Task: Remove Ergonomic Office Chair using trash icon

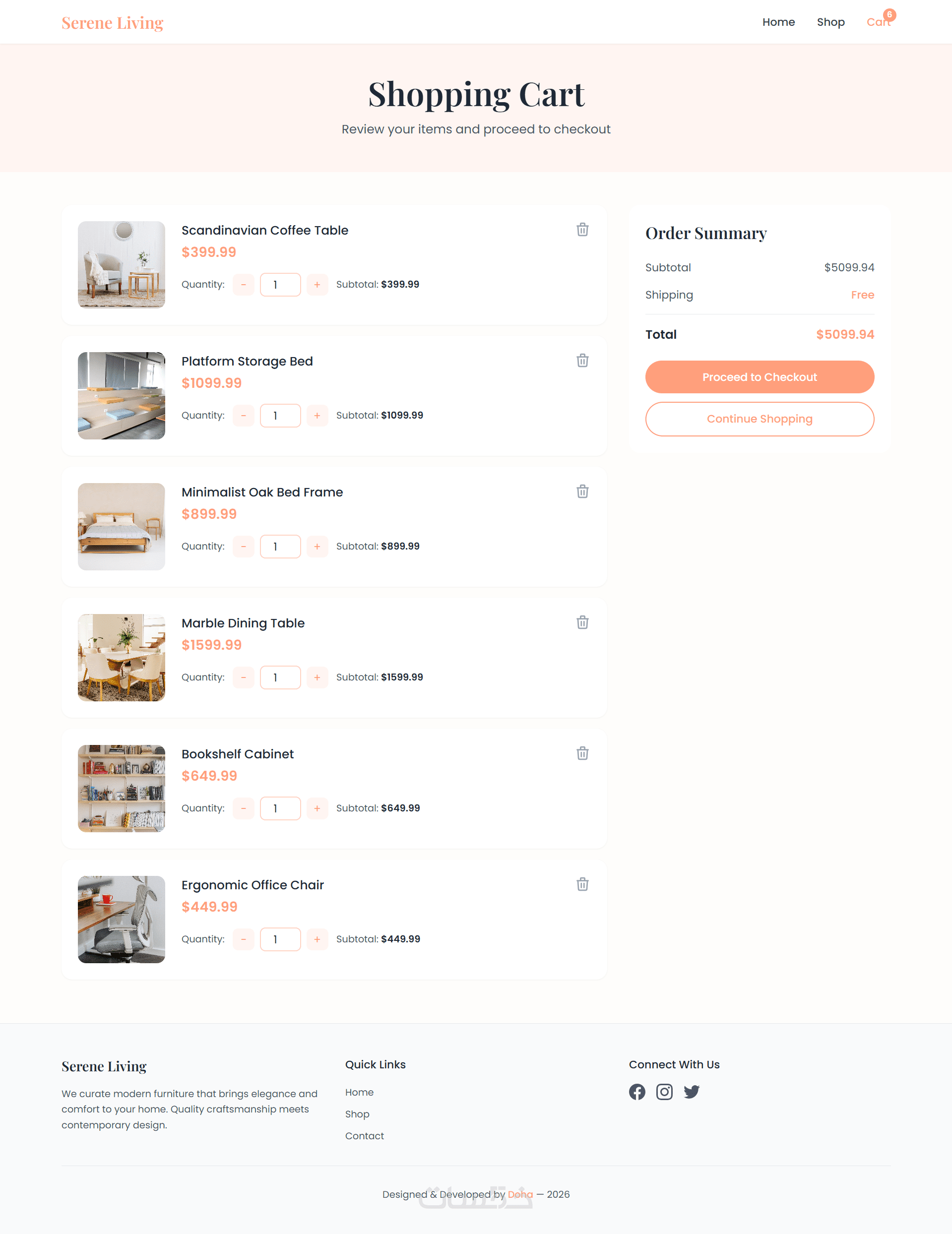Action: (582, 884)
